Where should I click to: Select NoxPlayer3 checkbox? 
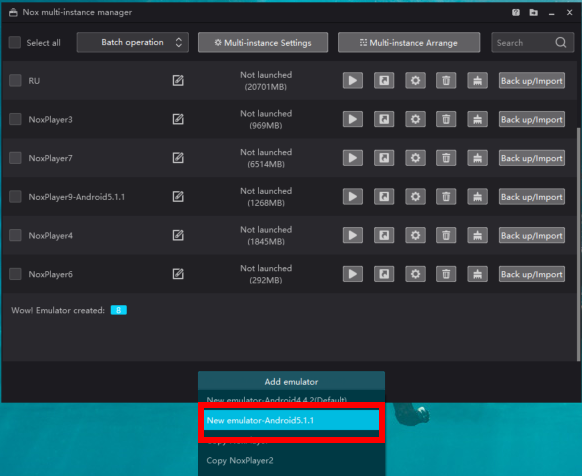pyautogui.click(x=15, y=119)
